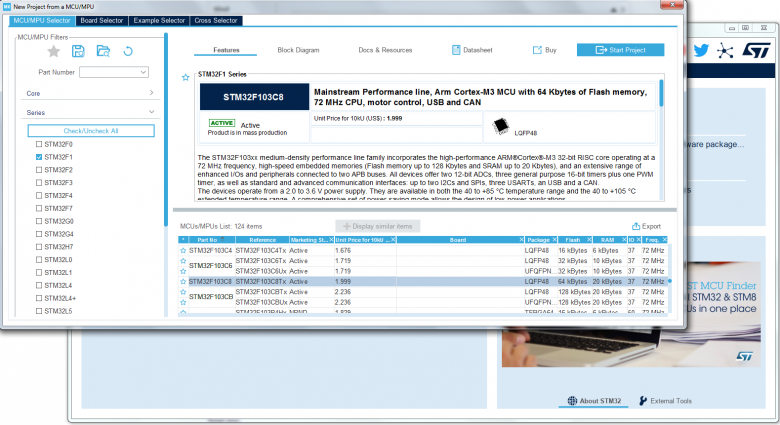Viewport: 780px width, 425px height.
Task: Star the STM32F103C6Tx row
Action: point(183,261)
